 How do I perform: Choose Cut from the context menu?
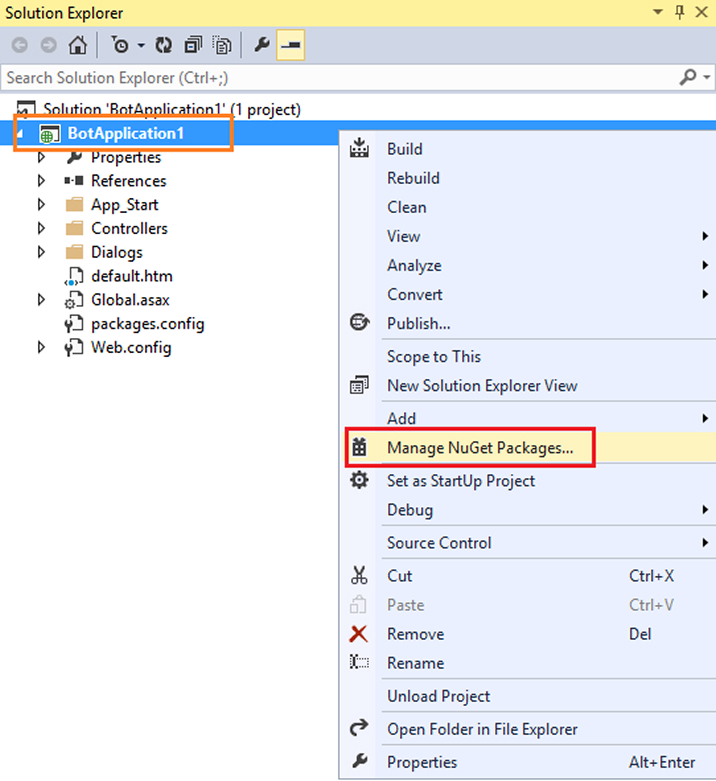coord(528,576)
